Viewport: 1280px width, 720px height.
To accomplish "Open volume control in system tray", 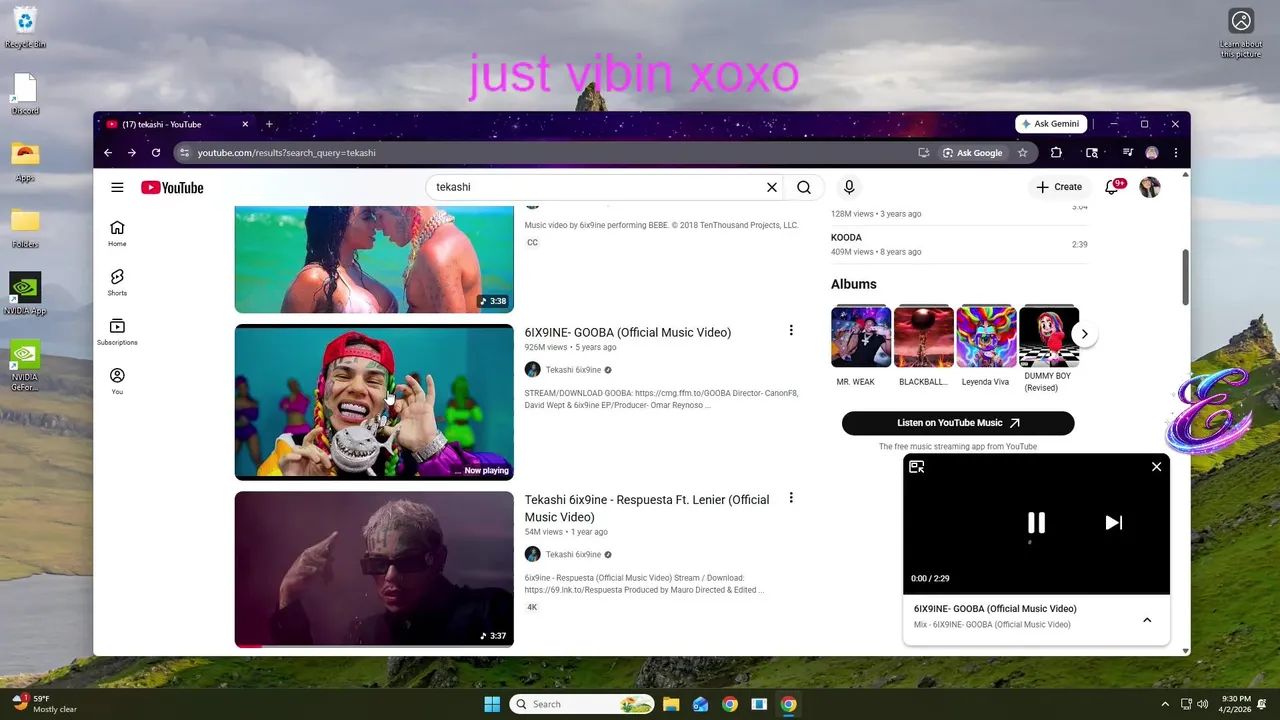I will [1202, 704].
